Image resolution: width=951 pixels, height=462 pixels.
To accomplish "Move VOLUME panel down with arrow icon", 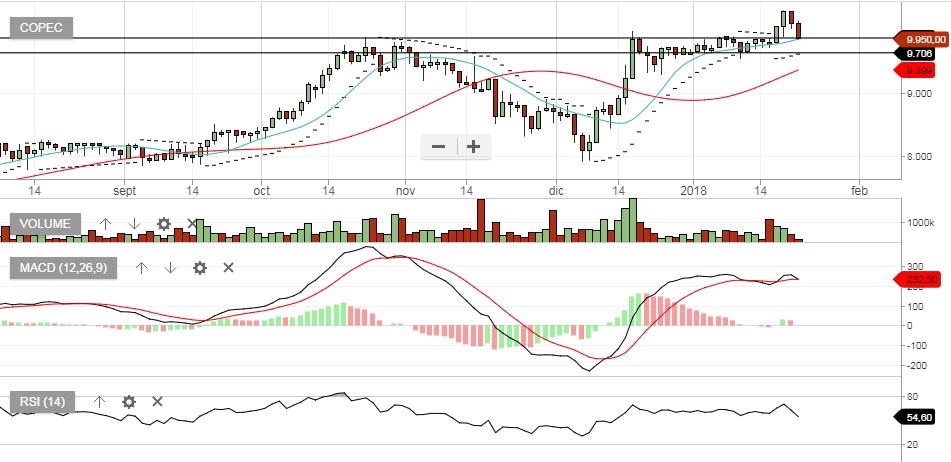I will pos(134,224).
